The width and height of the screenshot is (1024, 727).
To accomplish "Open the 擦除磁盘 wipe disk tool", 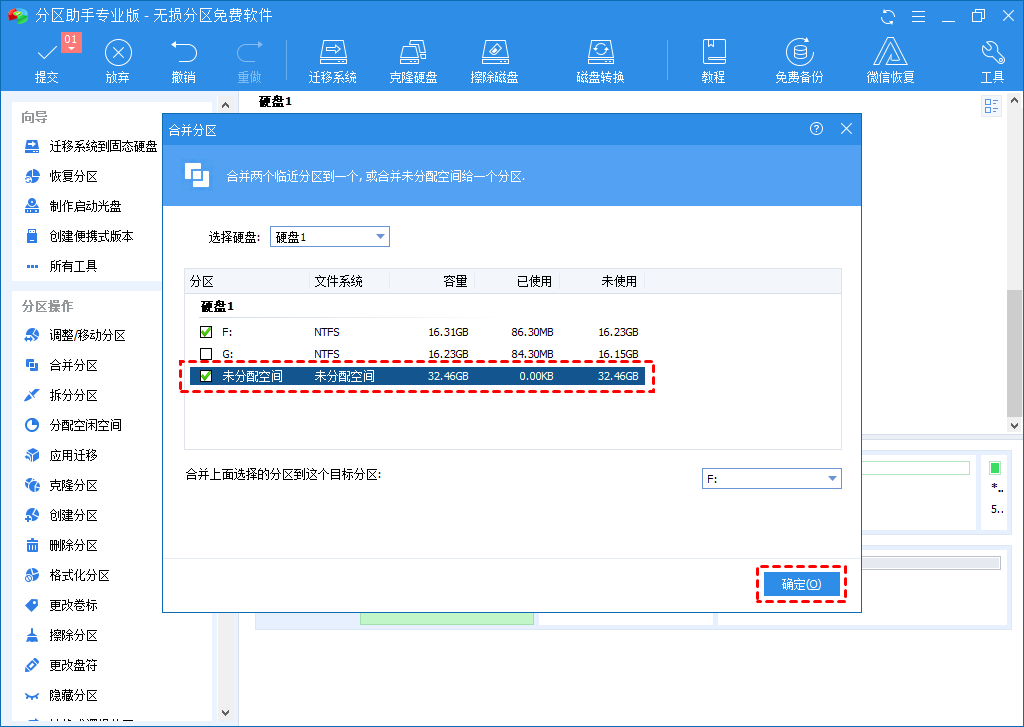I will [x=494, y=61].
